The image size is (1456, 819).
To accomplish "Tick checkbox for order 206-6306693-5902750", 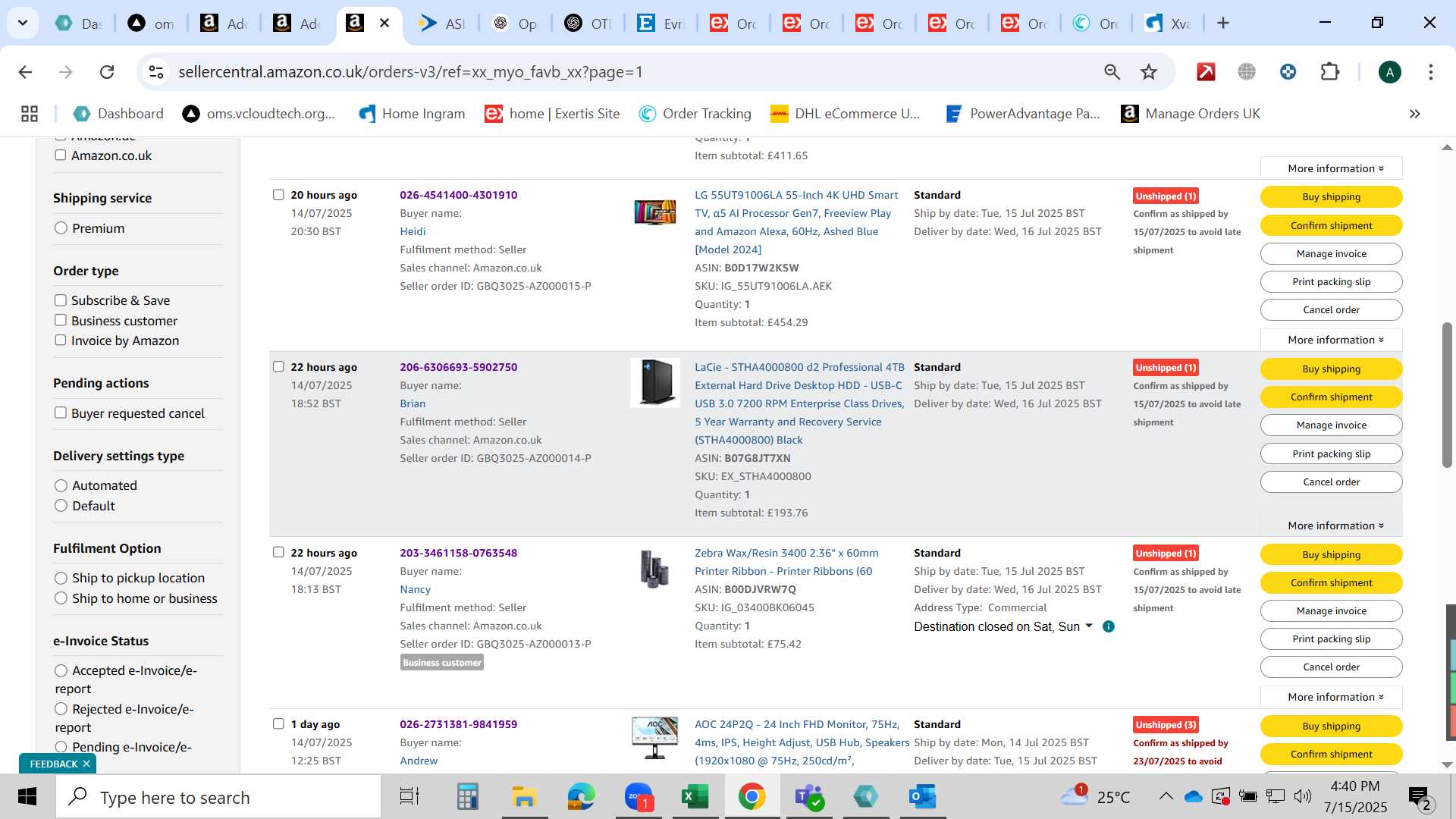I will pyautogui.click(x=278, y=366).
